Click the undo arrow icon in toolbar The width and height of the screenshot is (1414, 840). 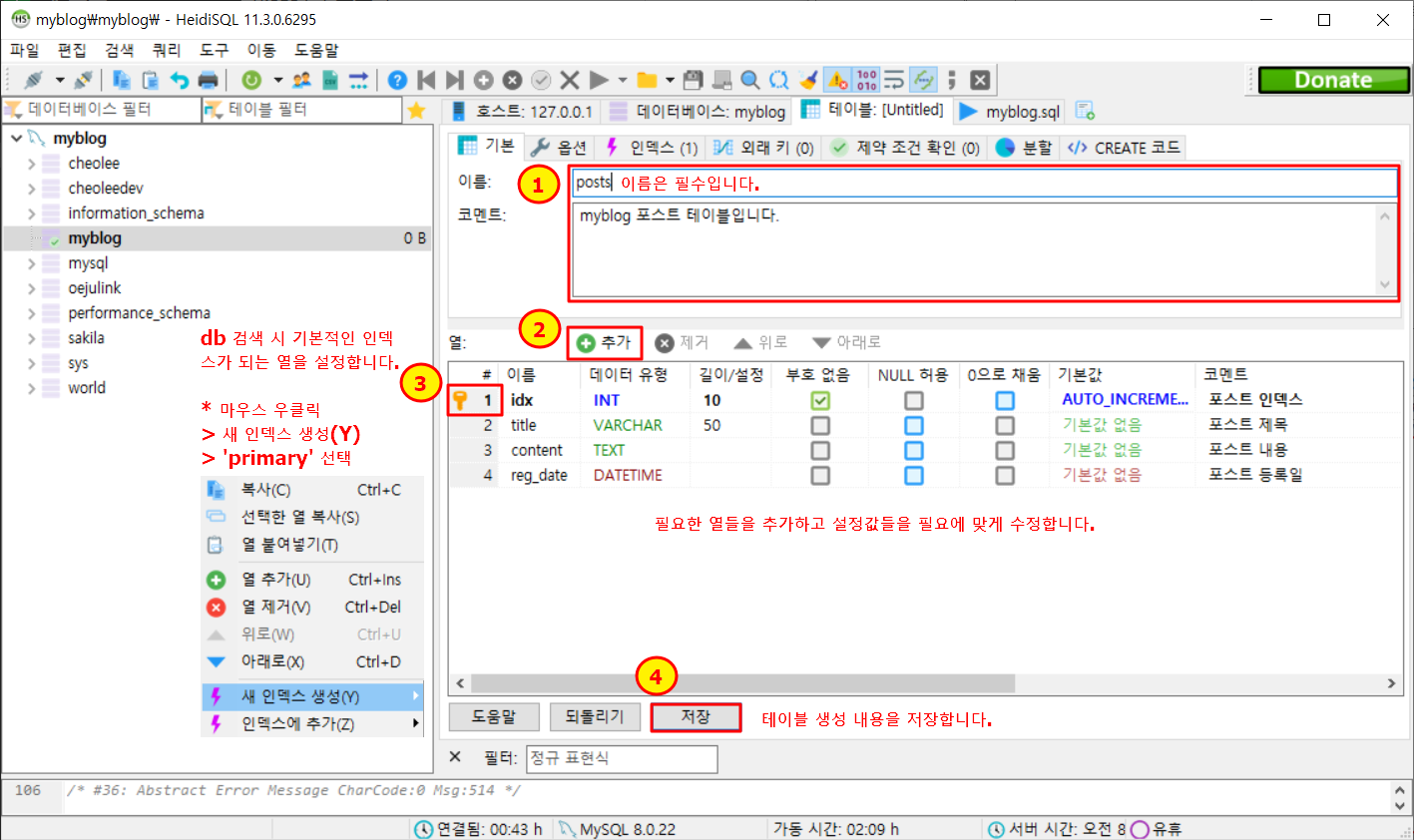(x=180, y=80)
